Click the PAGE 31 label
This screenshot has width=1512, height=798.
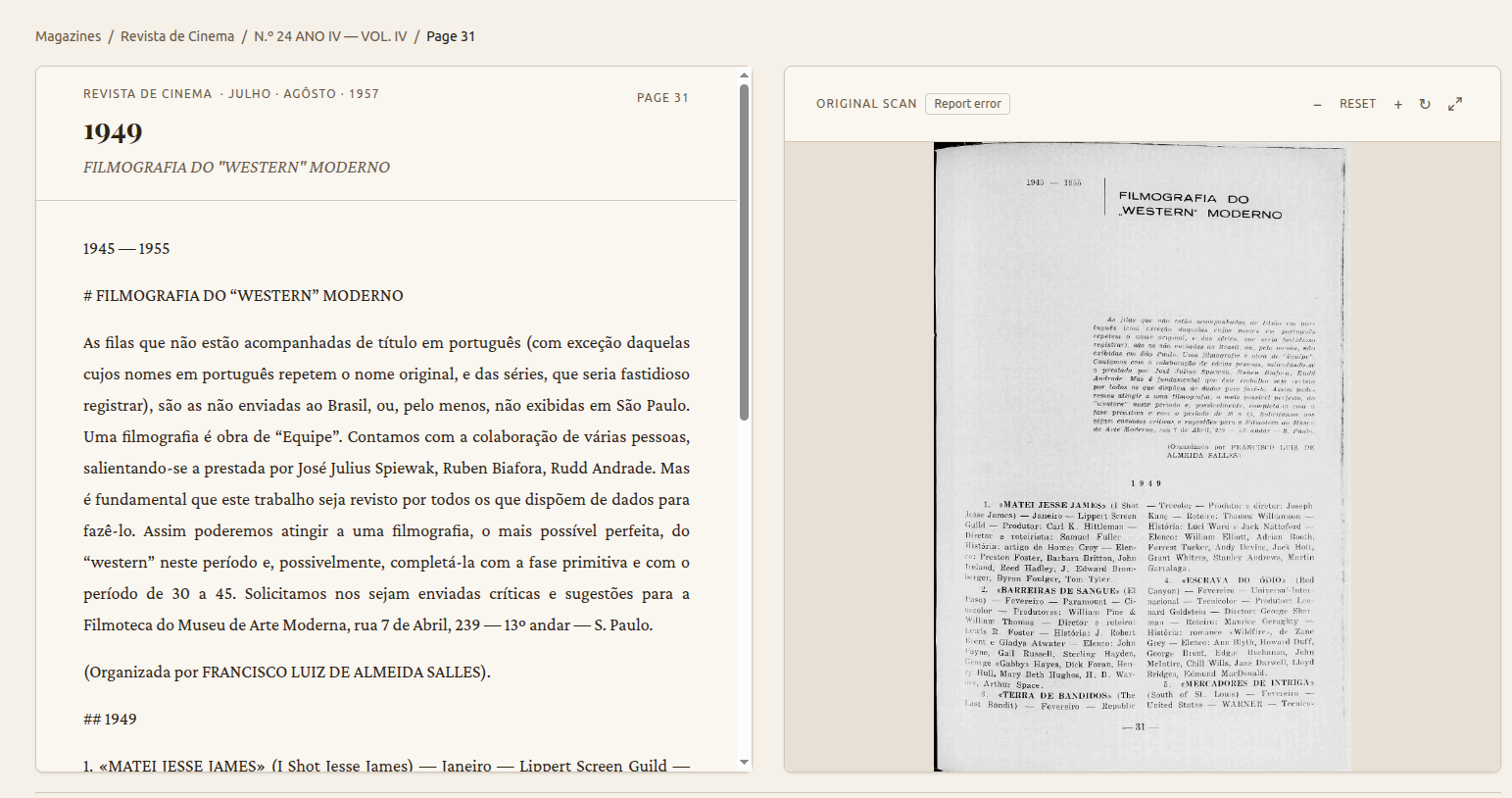(662, 98)
